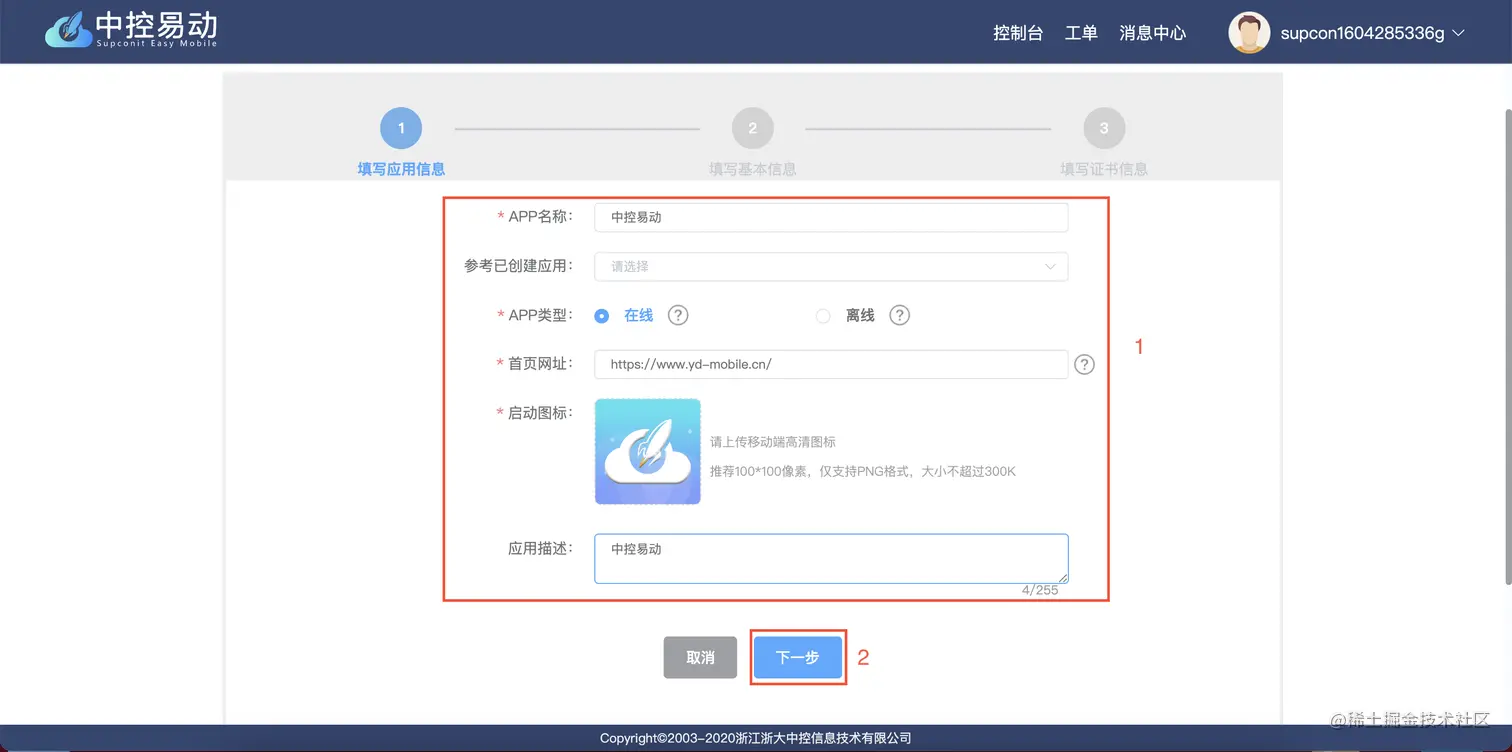Click the APP名称 input field

coord(831,217)
